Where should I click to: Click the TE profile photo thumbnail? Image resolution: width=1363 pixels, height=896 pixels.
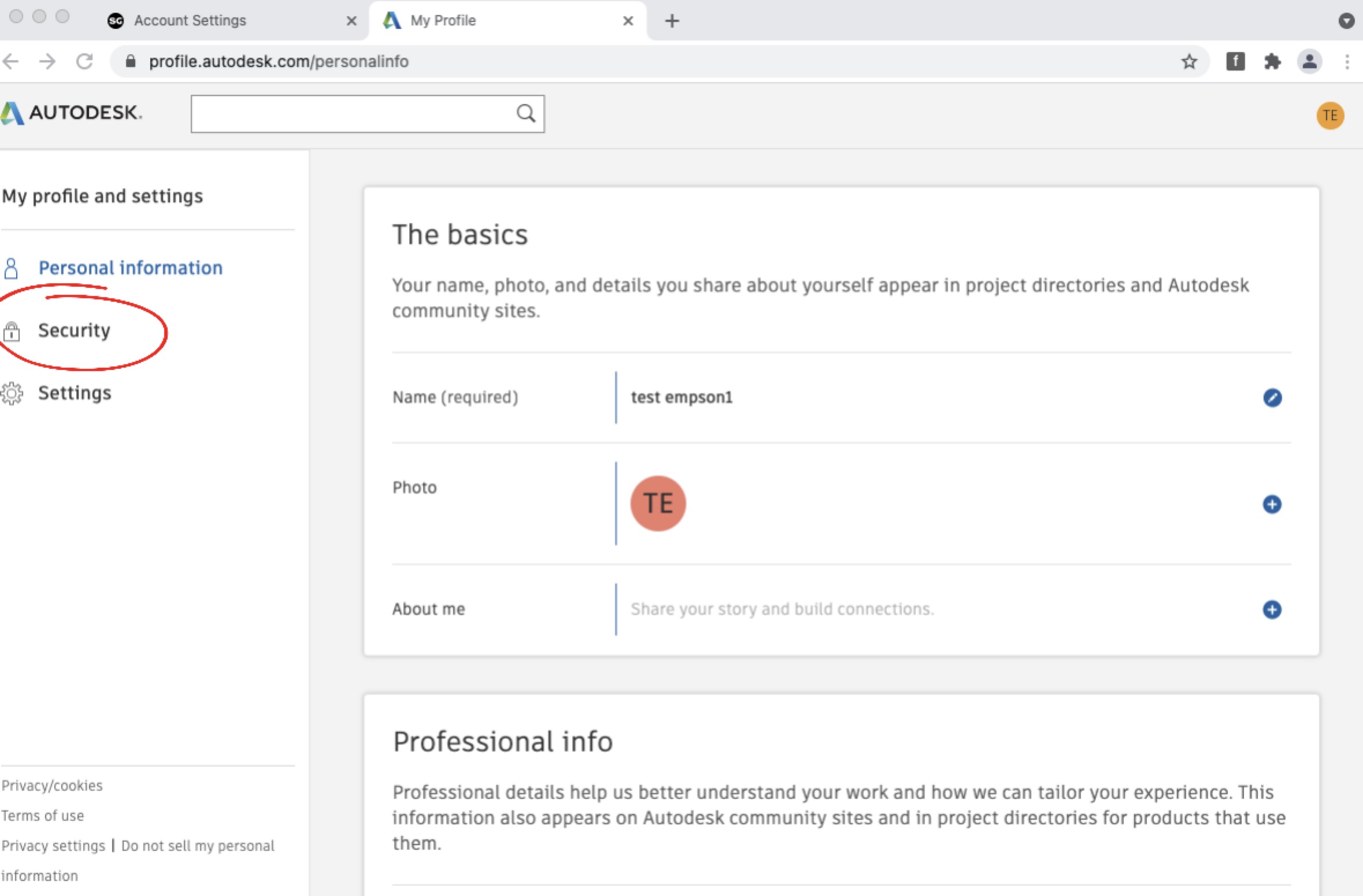[x=658, y=503]
